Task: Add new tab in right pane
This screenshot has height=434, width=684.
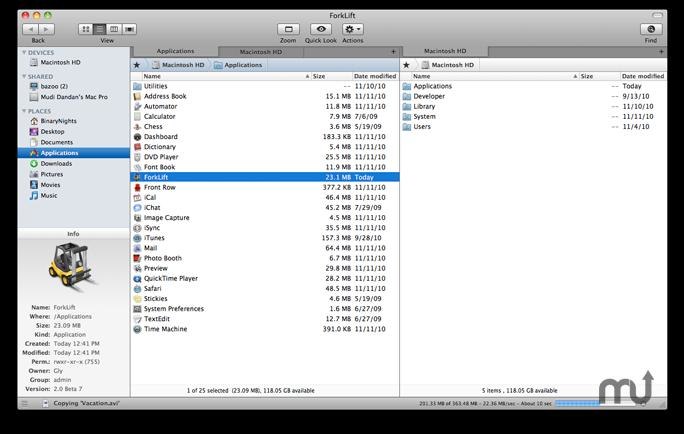Action: point(661,52)
